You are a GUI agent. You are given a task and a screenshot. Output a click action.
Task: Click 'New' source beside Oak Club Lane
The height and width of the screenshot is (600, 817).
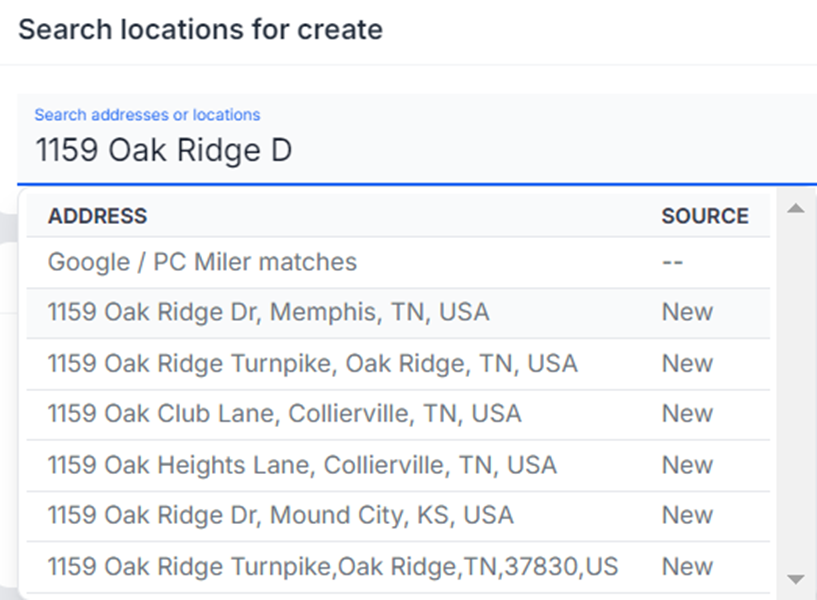pos(687,414)
